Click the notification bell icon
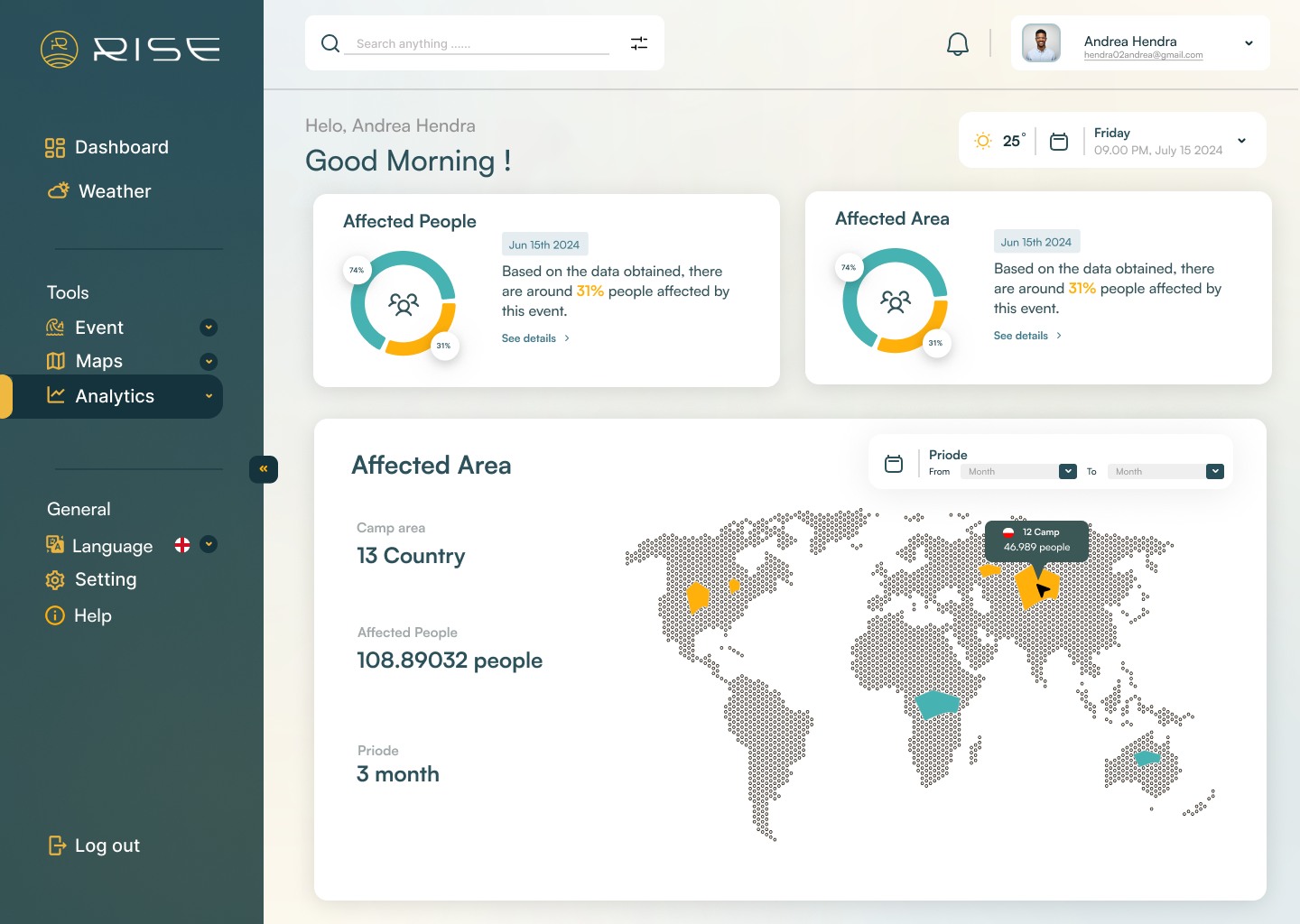This screenshot has width=1300, height=924. pyautogui.click(x=957, y=43)
